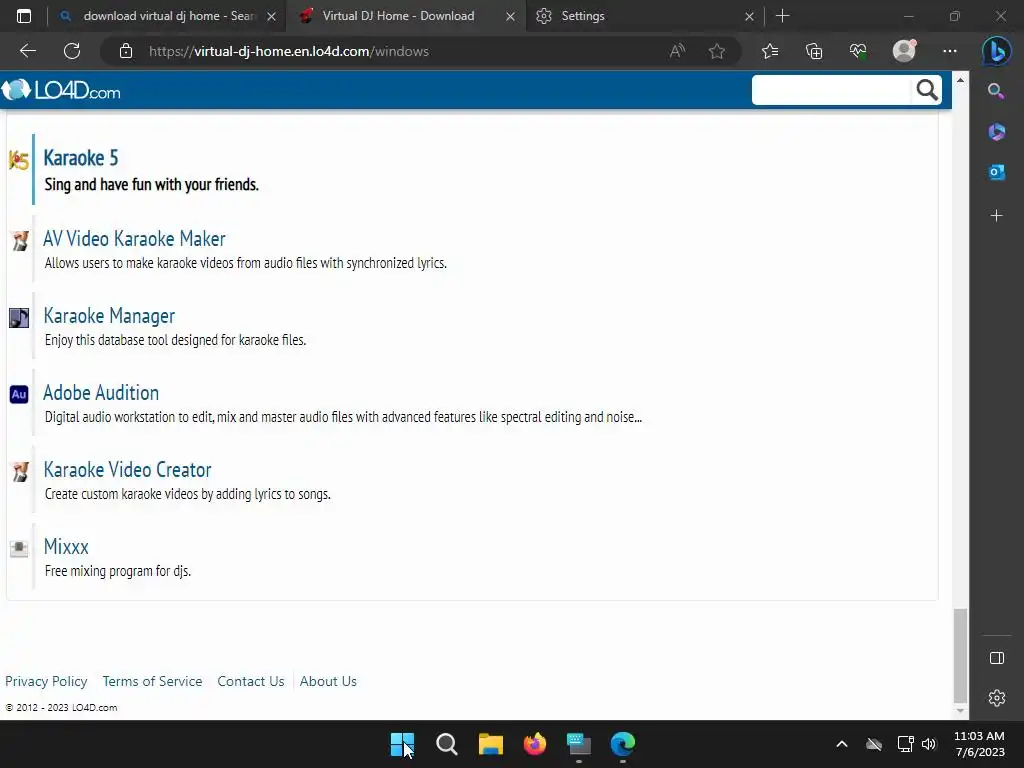This screenshot has height=768, width=1024.
Task: Open the volume speaker tray icon
Action: tap(929, 744)
